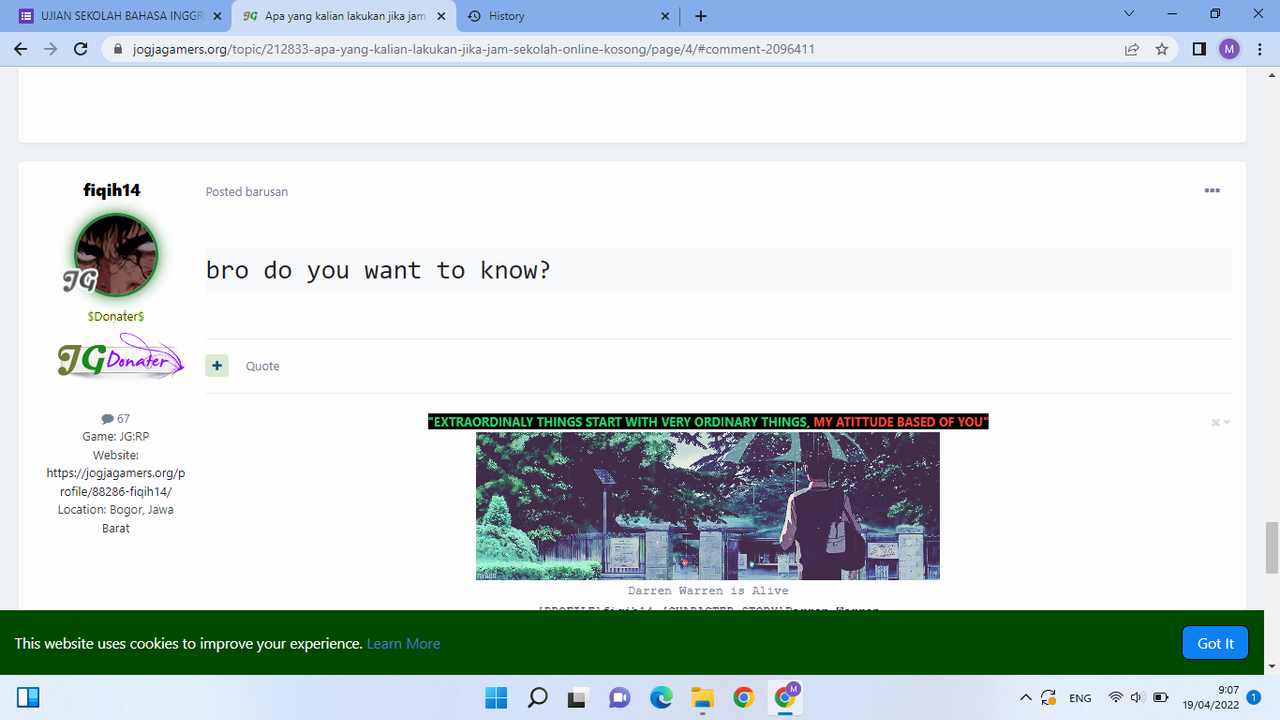1280x720 pixels.
Task: Click the $Donater$ group label
Action: (116, 316)
